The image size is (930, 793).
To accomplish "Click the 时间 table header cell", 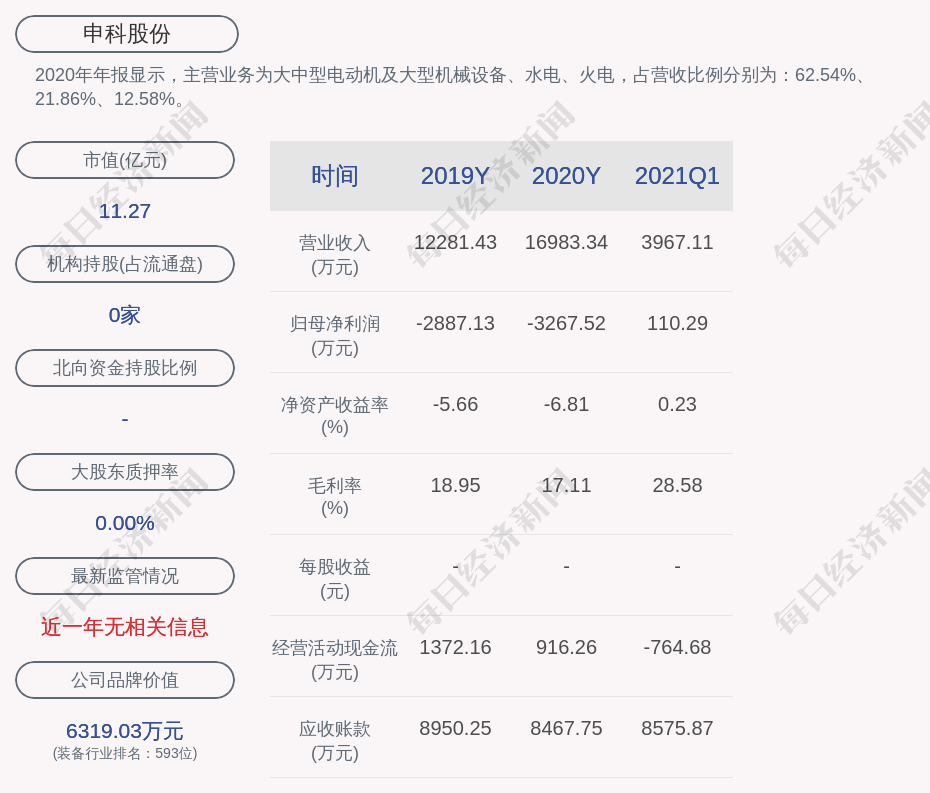I will (x=334, y=176).
